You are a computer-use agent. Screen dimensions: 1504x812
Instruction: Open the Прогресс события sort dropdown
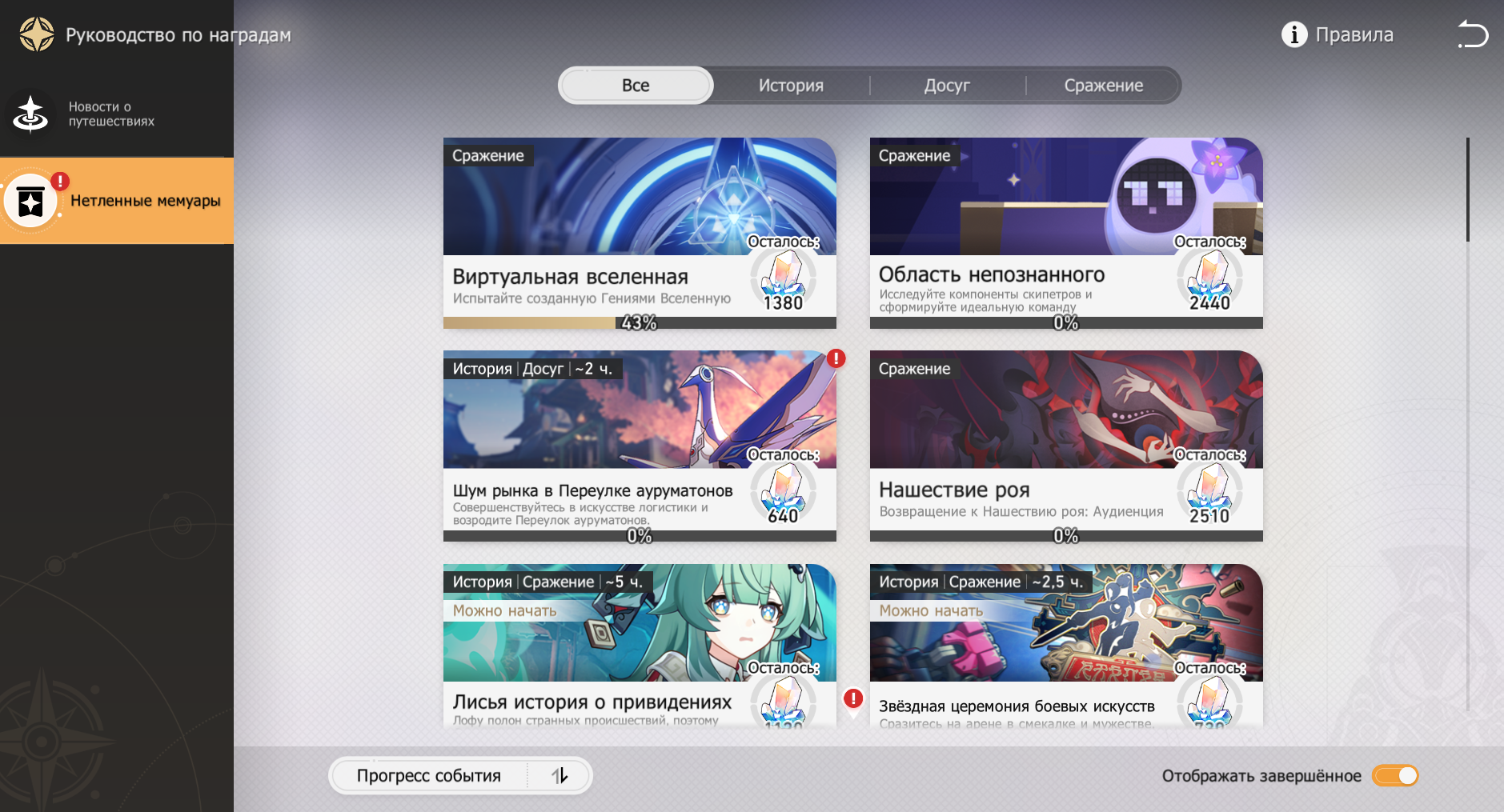click(429, 775)
